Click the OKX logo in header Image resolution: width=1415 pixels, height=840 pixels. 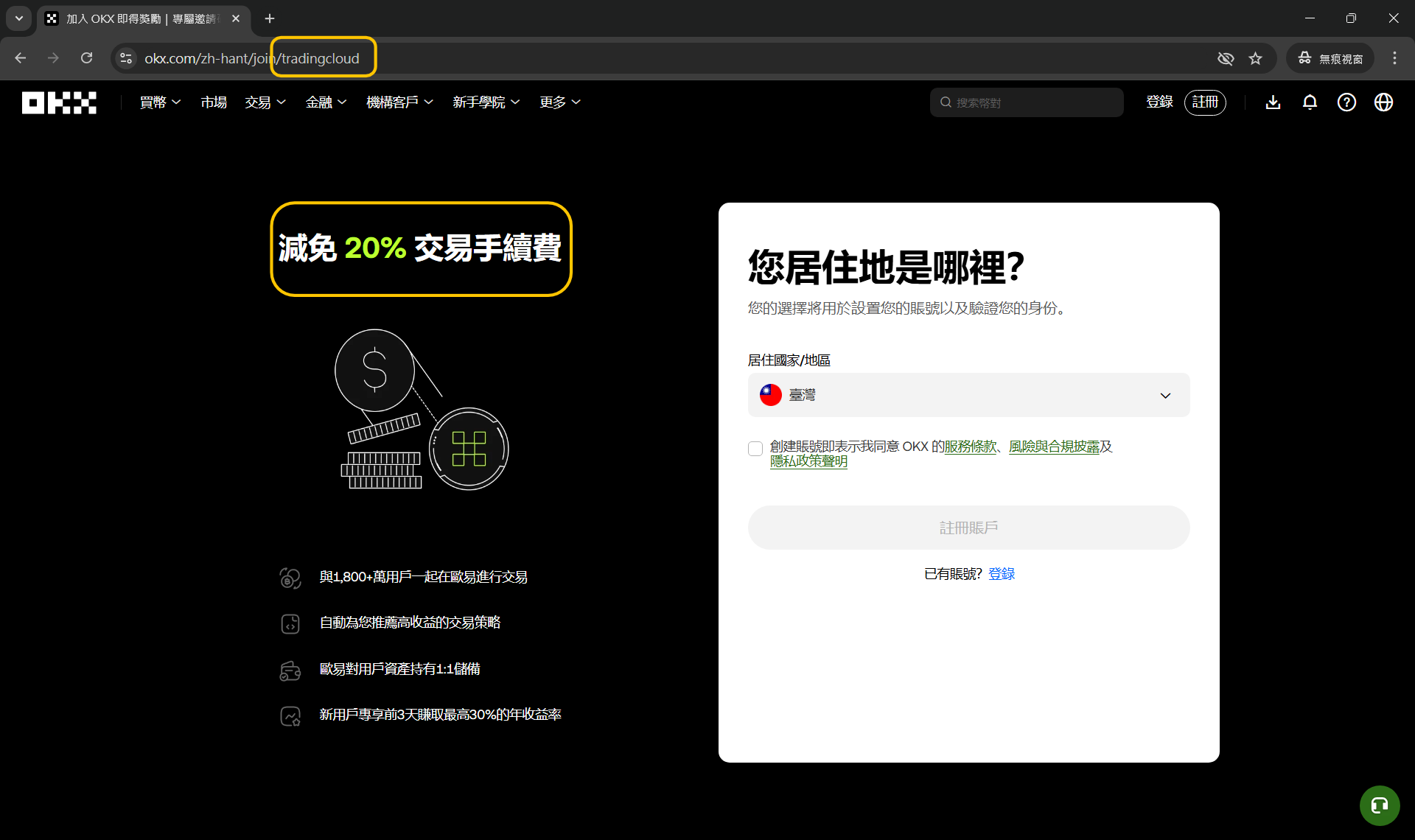[x=59, y=102]
